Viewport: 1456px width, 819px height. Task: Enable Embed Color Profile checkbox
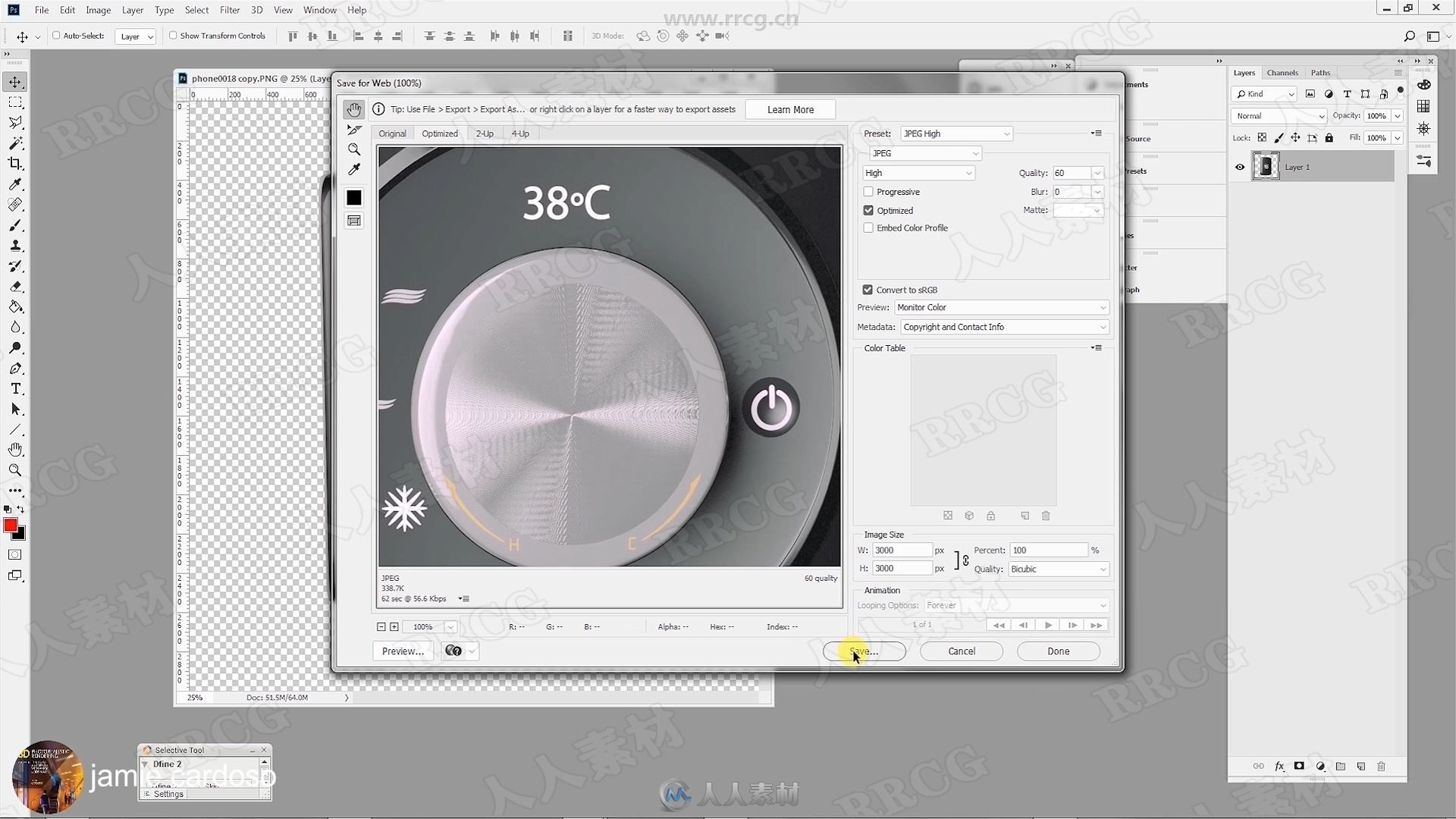(x=868, y=227)
